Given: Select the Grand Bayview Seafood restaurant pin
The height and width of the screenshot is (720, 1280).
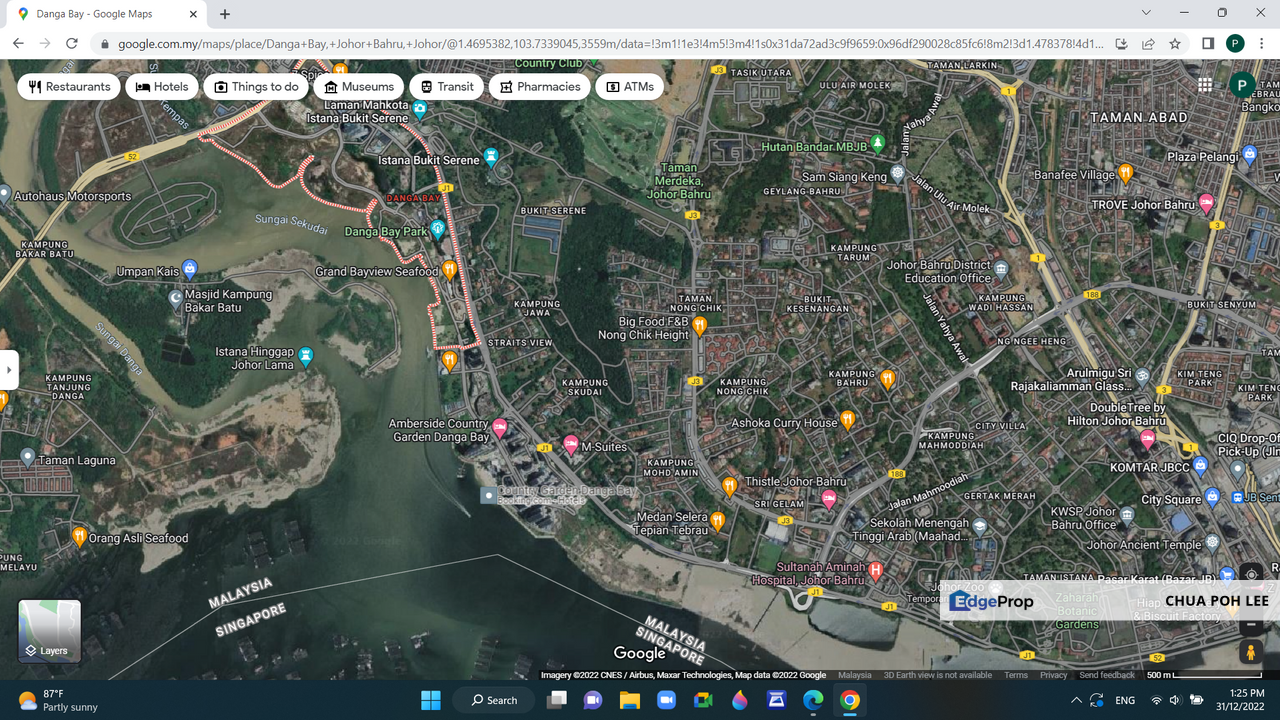Looking at the screenshot, I should click(450, 270).
